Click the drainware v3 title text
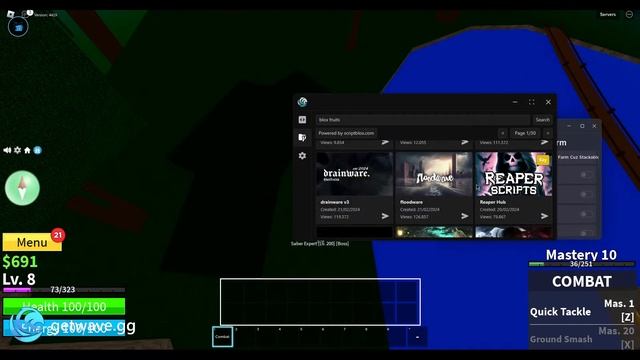The image size is (640, 360). pyautogui.click(x=335, y=202)
